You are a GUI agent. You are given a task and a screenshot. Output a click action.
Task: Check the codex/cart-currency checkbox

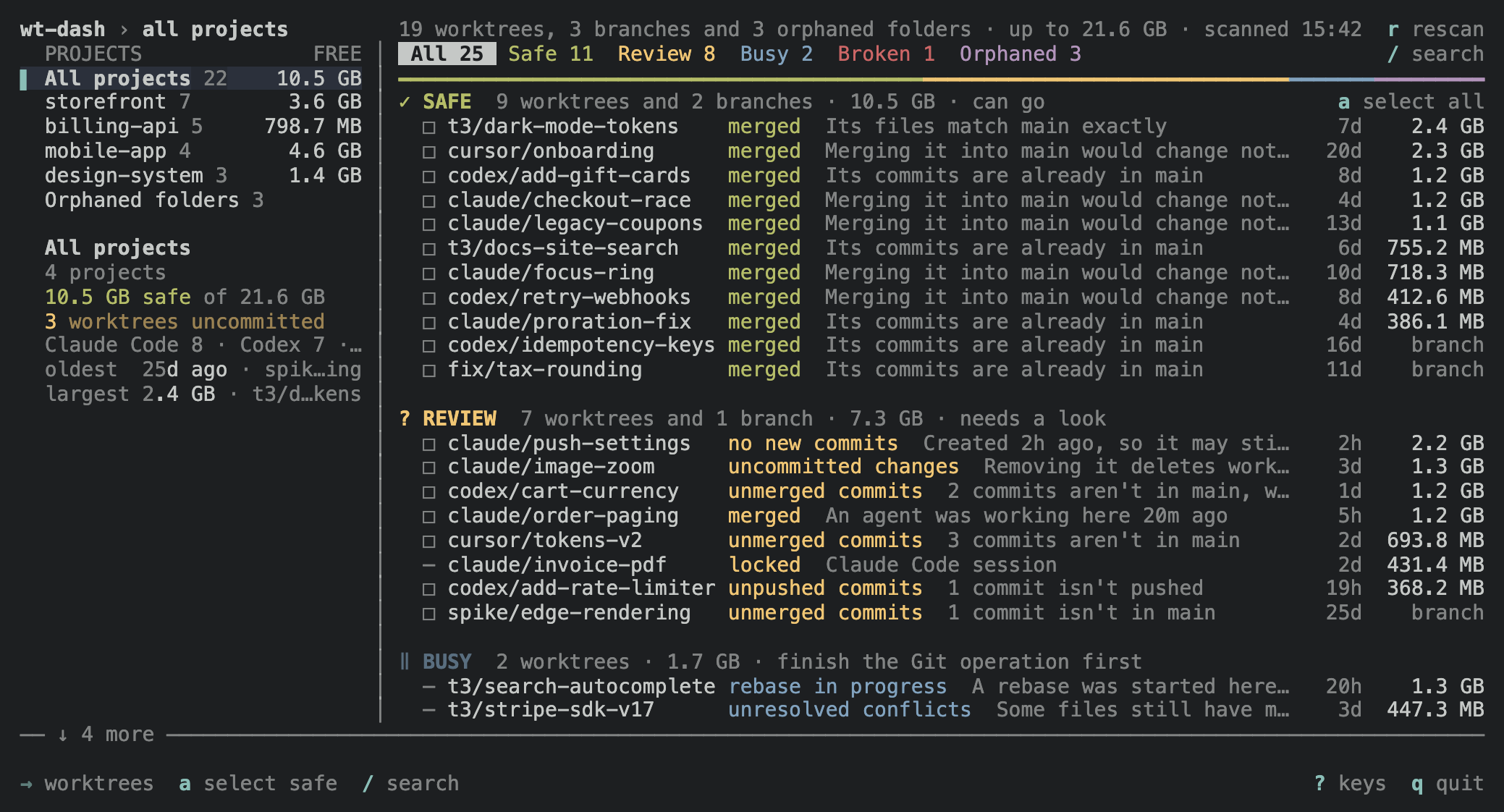tap(429, 492)
